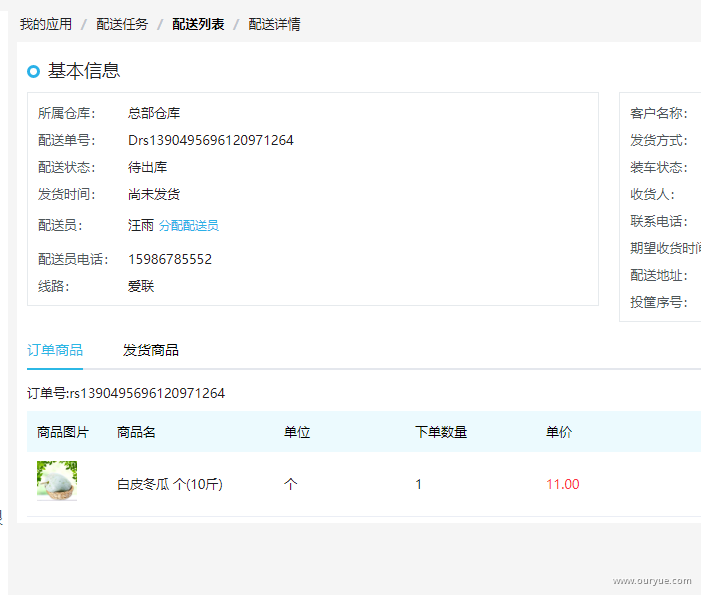701x595 pixels.
Task: Click courier phone number 15986785552
Action: [x=170, y=259]
